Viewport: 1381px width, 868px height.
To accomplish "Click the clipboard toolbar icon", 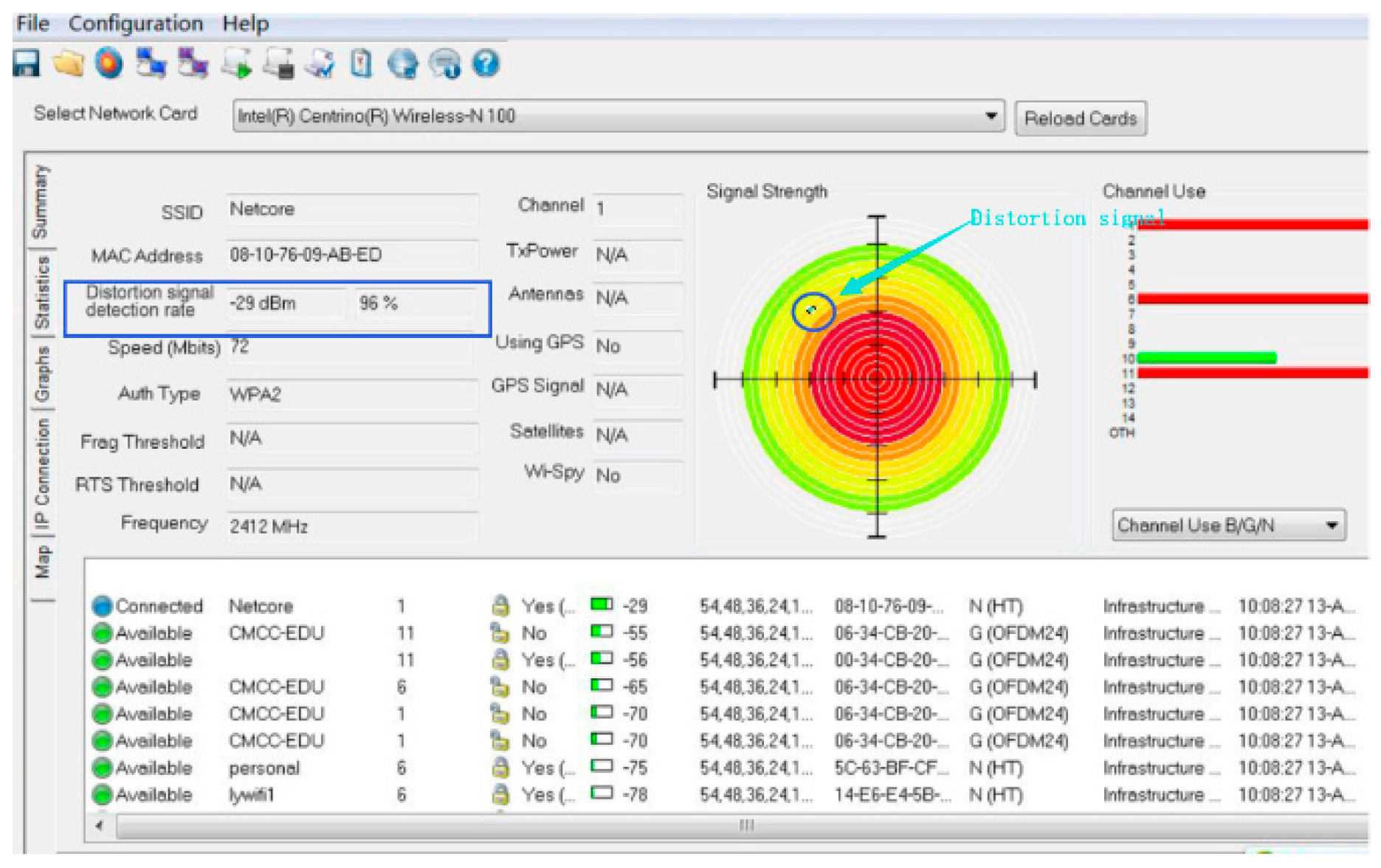I will pyautogui.click(x=361, y=63).
